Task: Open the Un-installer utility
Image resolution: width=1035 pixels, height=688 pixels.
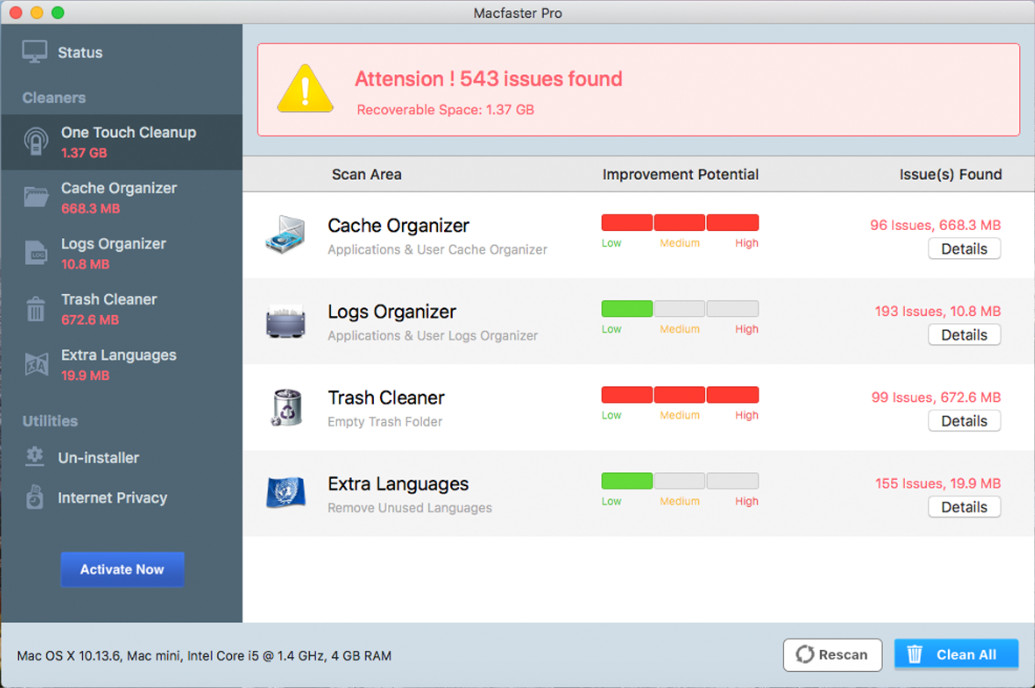Action: coord(121,457)
